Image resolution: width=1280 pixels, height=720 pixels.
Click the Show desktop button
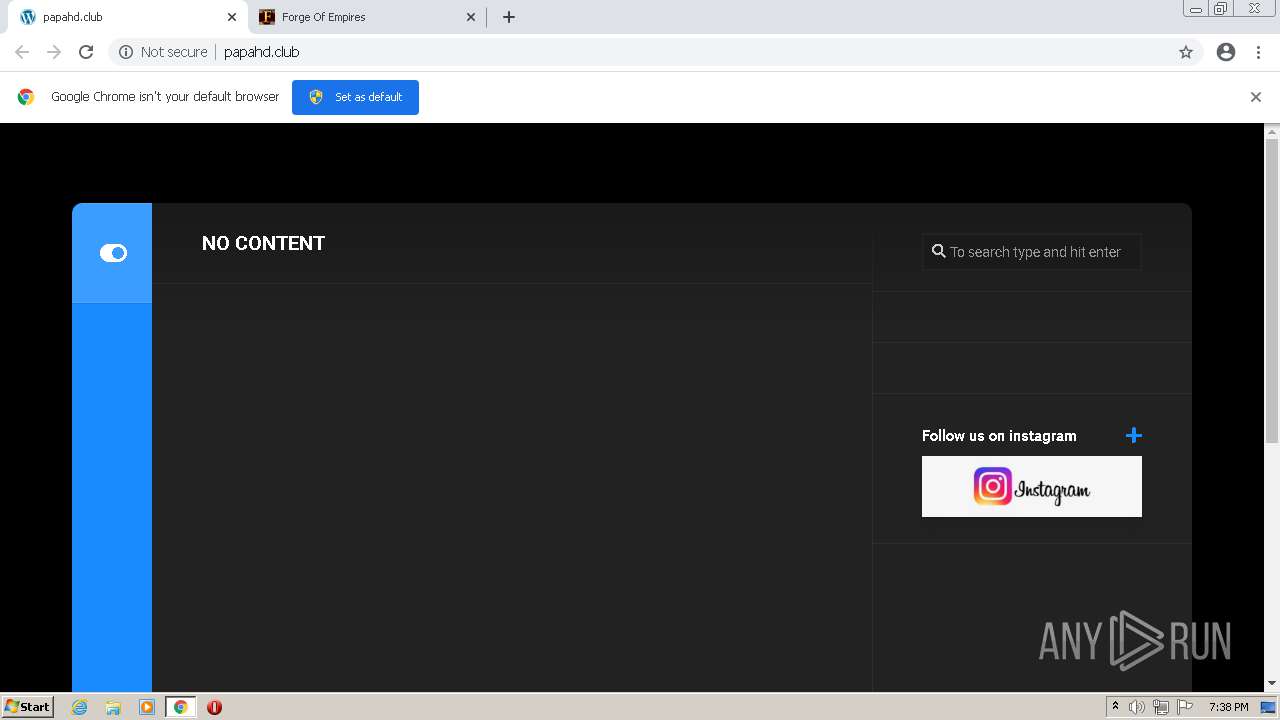[x=1268, y=707]
